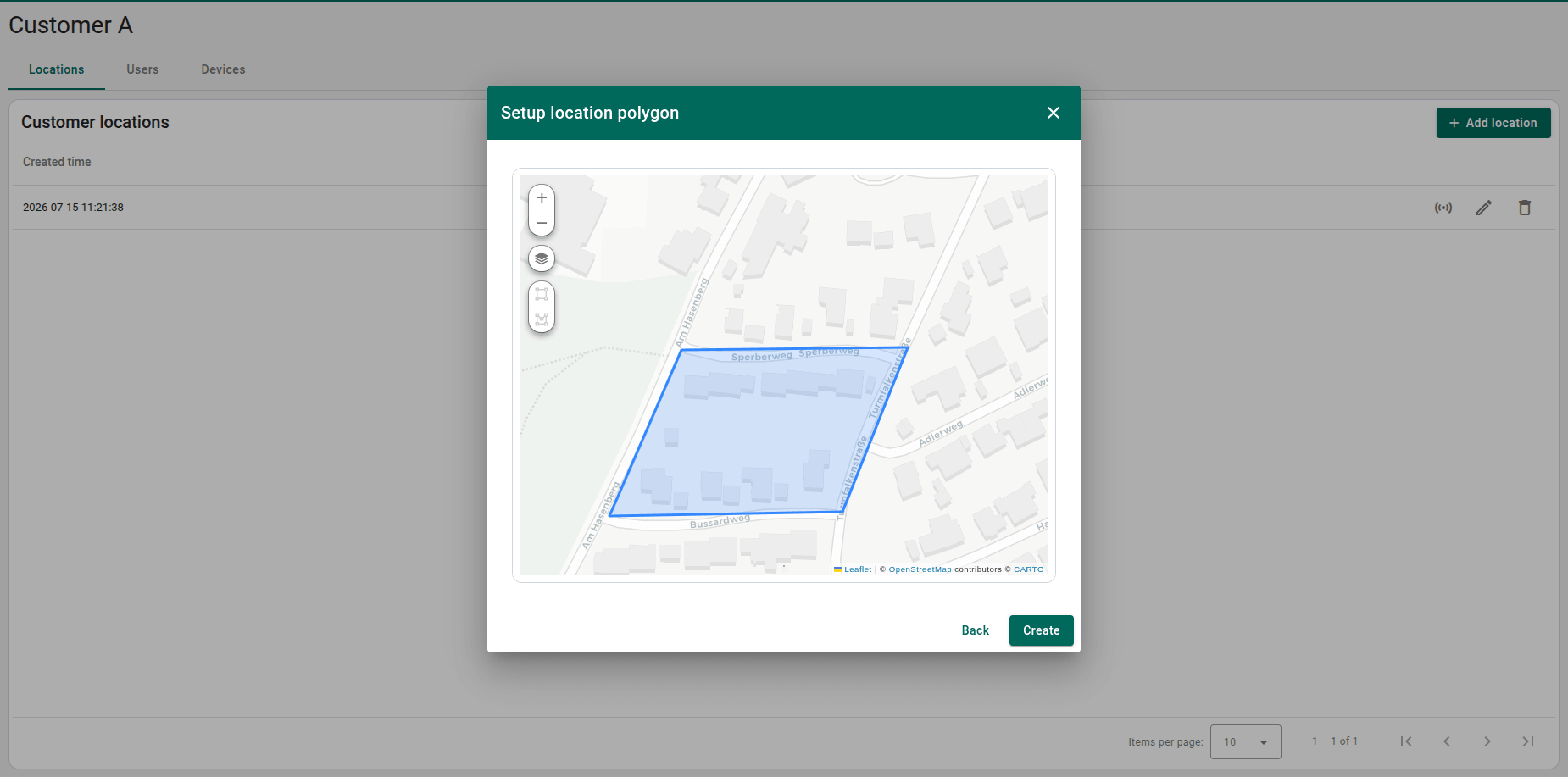This screenshot has height=777, width=1568.
Task: Delete the location with trash icon
Action: (1525, 208)
